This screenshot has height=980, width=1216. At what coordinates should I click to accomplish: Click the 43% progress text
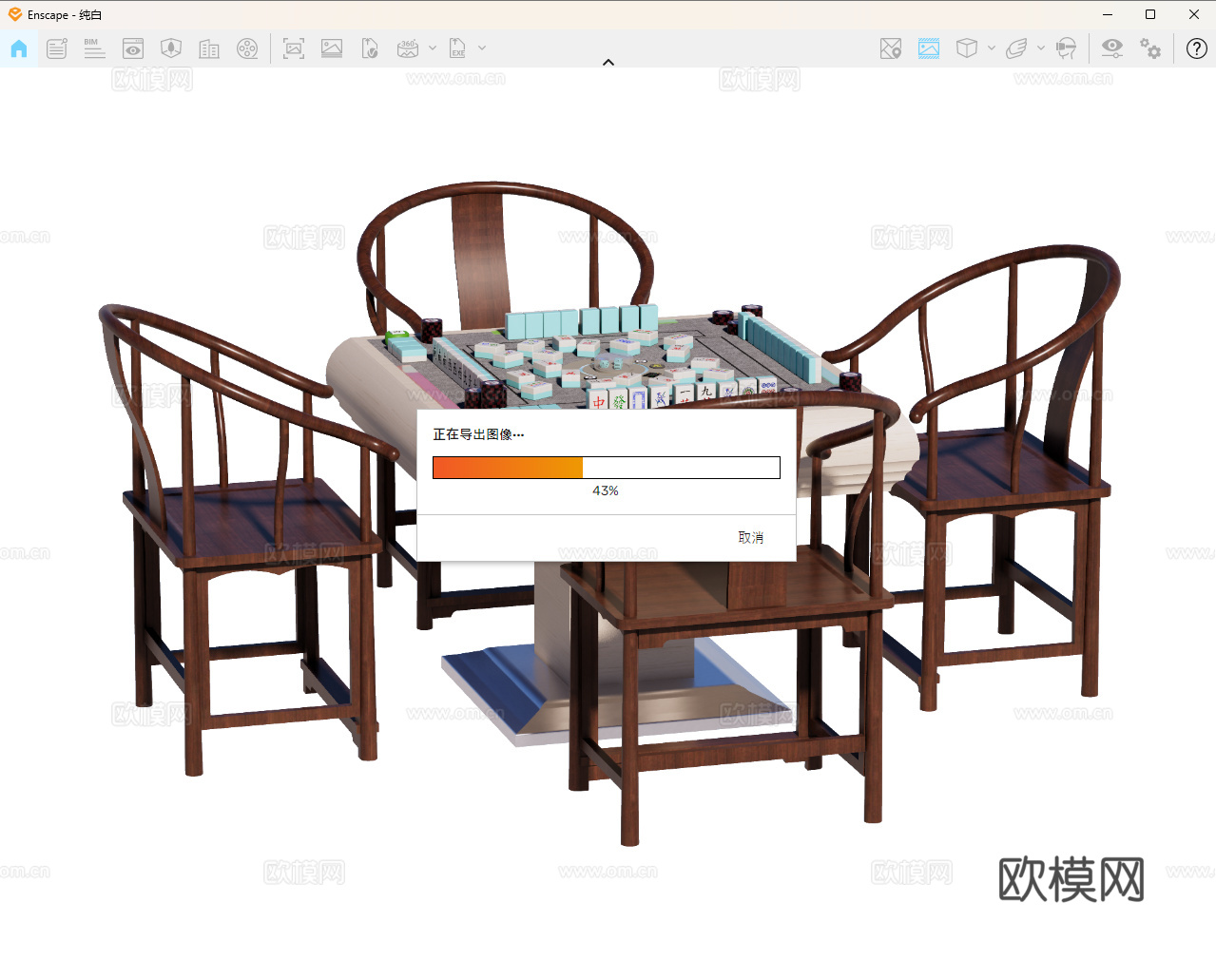[x=606, y=491]
